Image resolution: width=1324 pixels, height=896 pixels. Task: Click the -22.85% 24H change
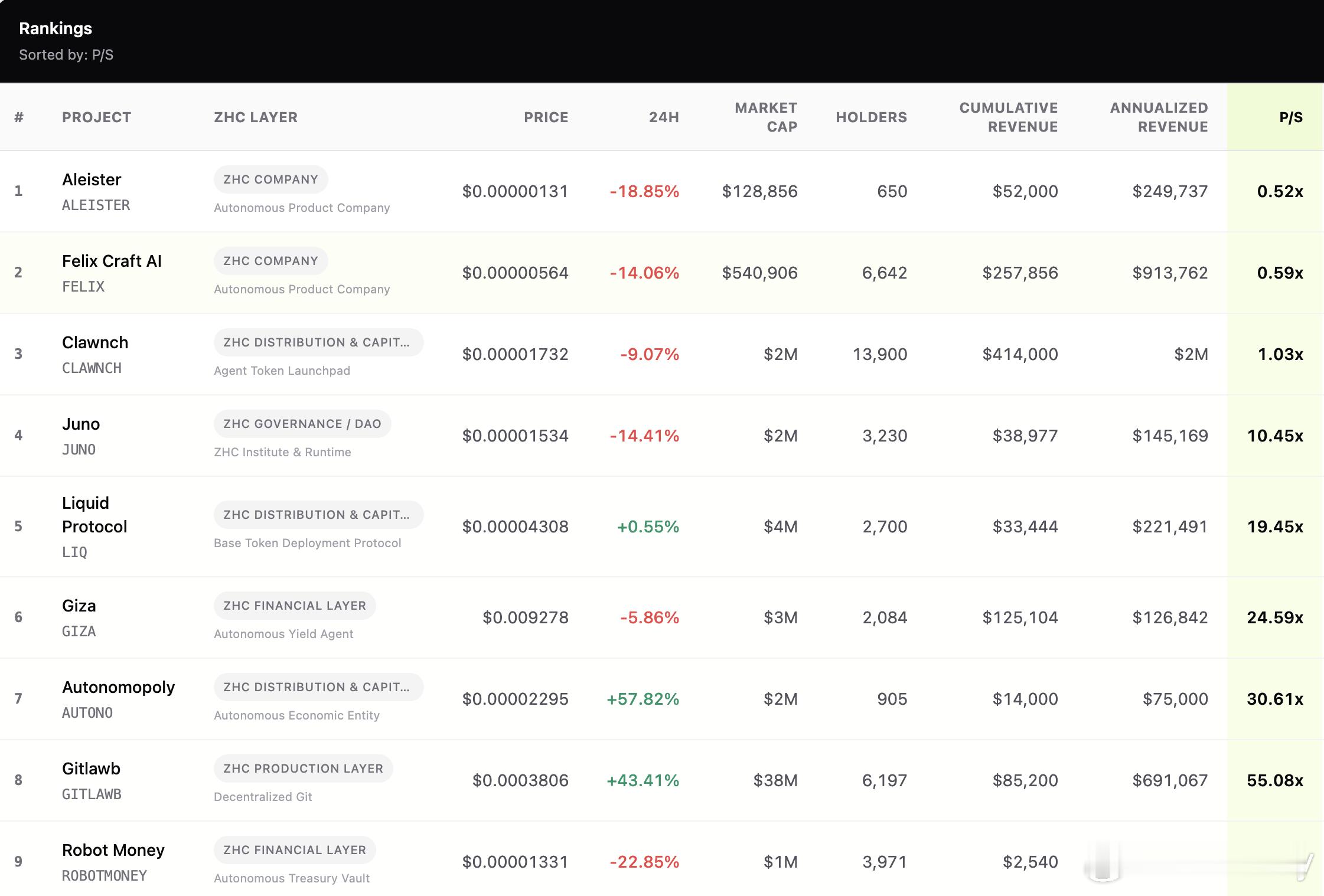click(x=644, y=862)
